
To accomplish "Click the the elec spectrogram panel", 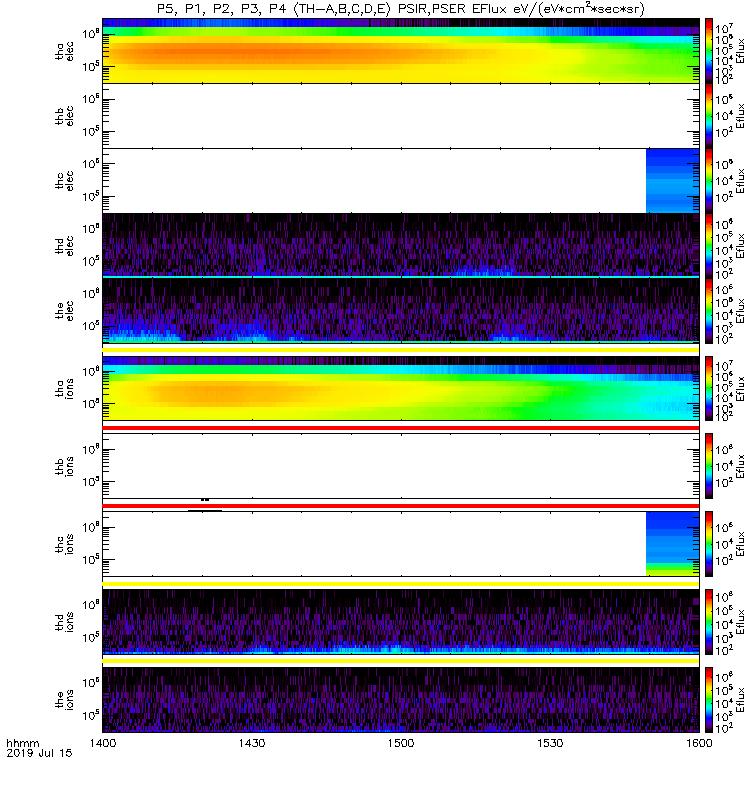I will coord(401,310).
